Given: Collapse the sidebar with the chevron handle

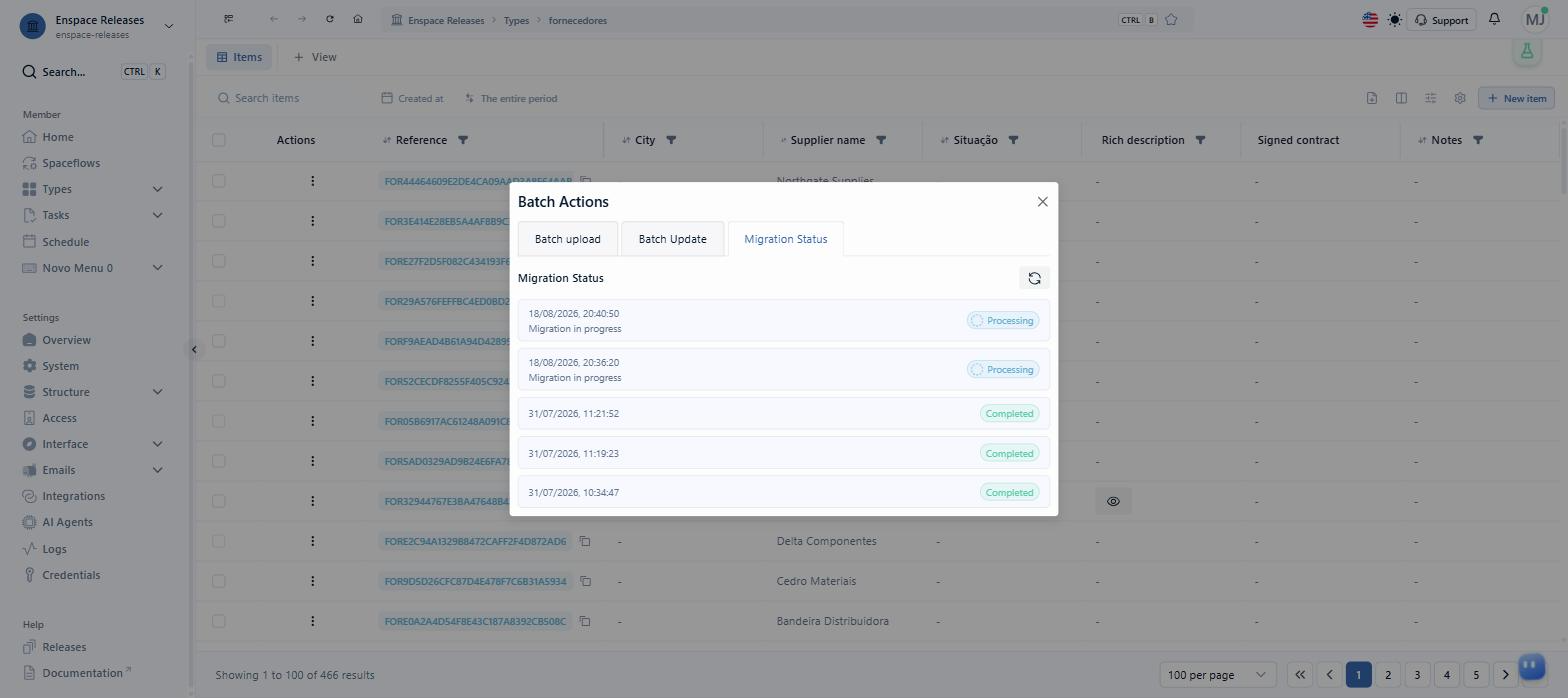Looking at the screenshot, I should pos(194,349).
